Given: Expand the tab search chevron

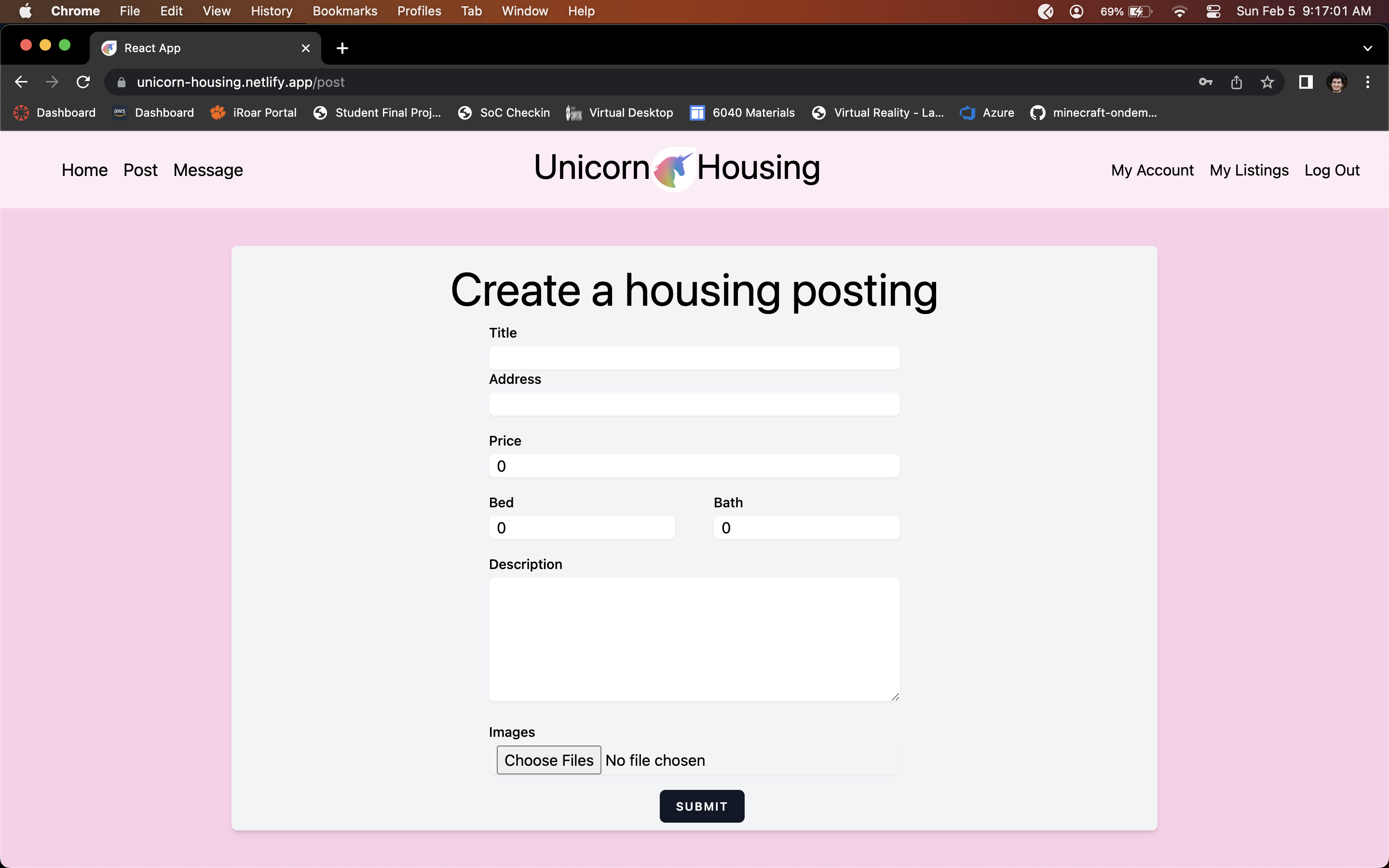Looking at the screenshot, I should click(1367, 48).
